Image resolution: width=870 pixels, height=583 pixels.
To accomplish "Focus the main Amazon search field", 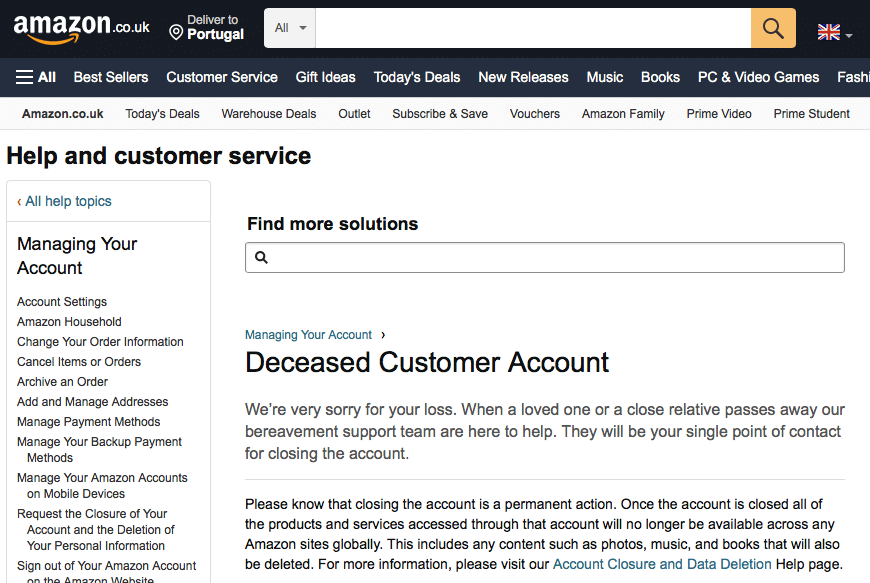I will point(532,28).
